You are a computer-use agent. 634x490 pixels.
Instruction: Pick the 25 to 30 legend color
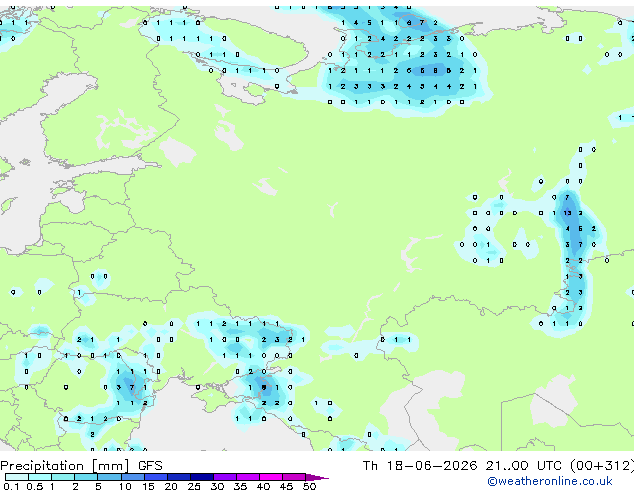(202, 477)
